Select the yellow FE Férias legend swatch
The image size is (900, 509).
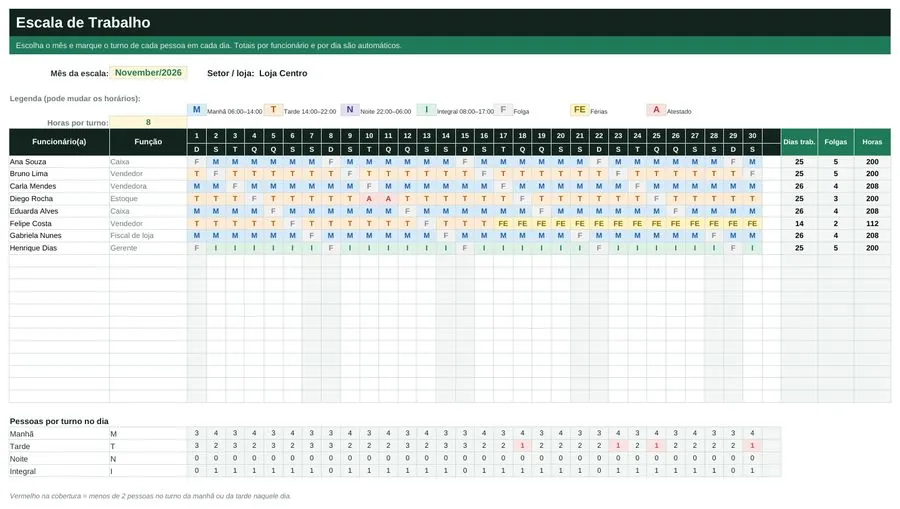580,110
